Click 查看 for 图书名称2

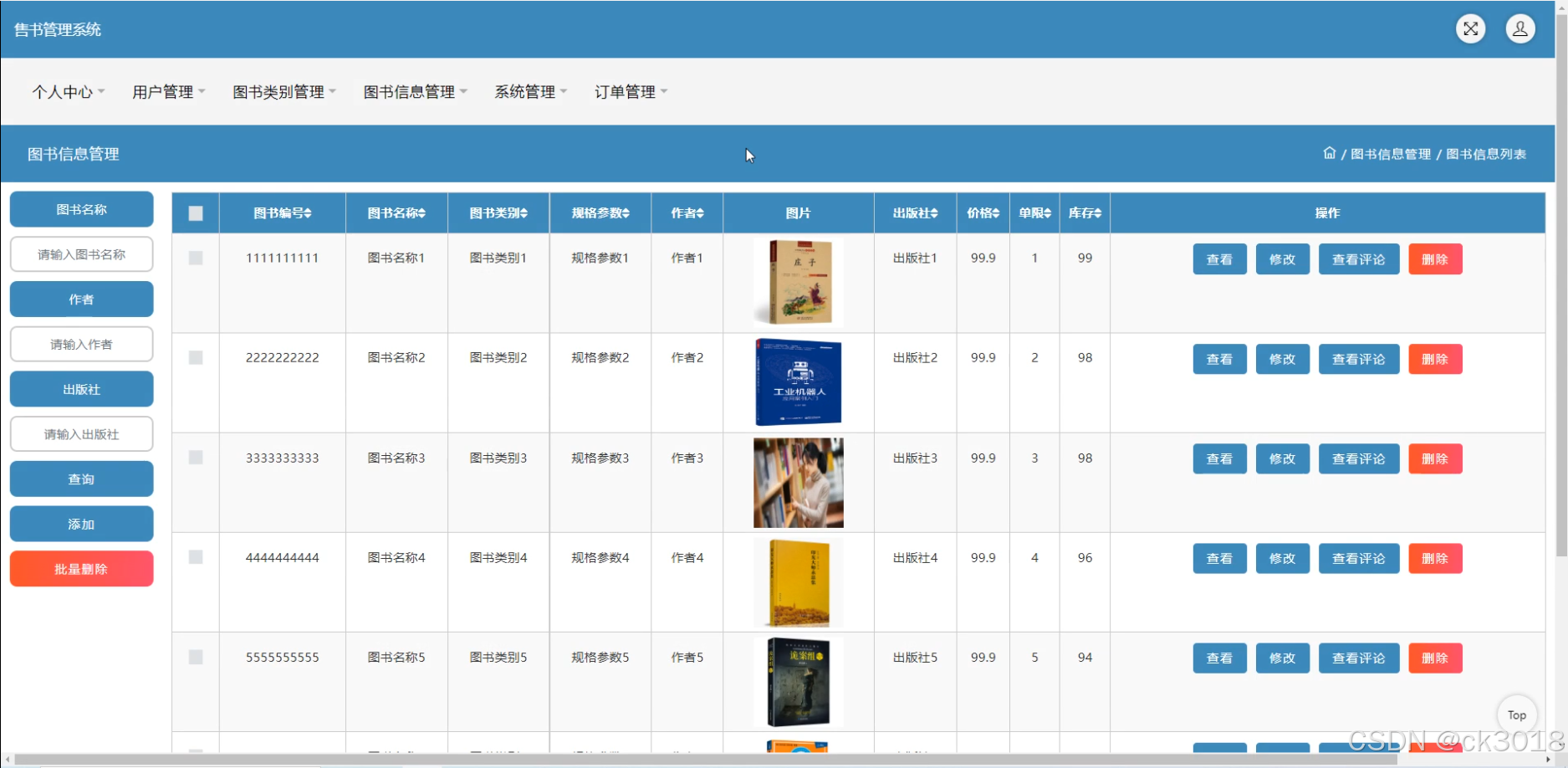pyautogui.click(x=1219, y=359)
